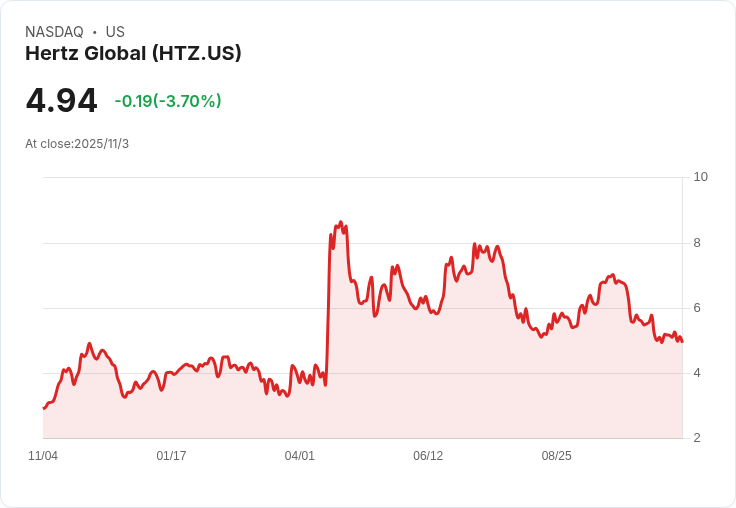The height and width of the screenshot is (508, 736).
Task: Select the 11/04 date axis label
Action: 43,456
